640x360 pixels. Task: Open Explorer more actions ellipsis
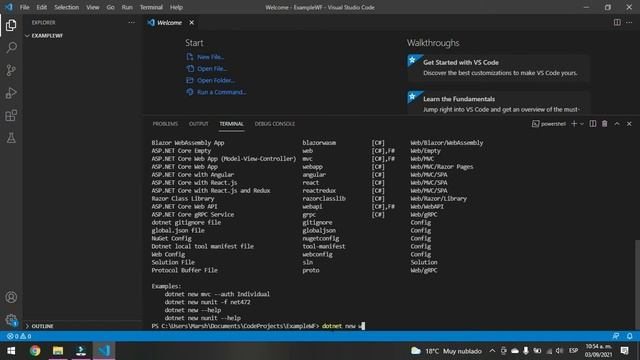(x=131, y=22)
